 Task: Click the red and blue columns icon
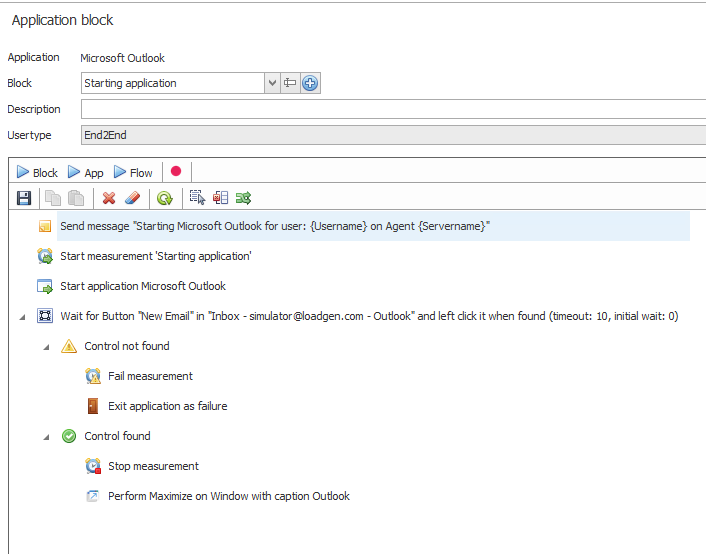[220, 198]
